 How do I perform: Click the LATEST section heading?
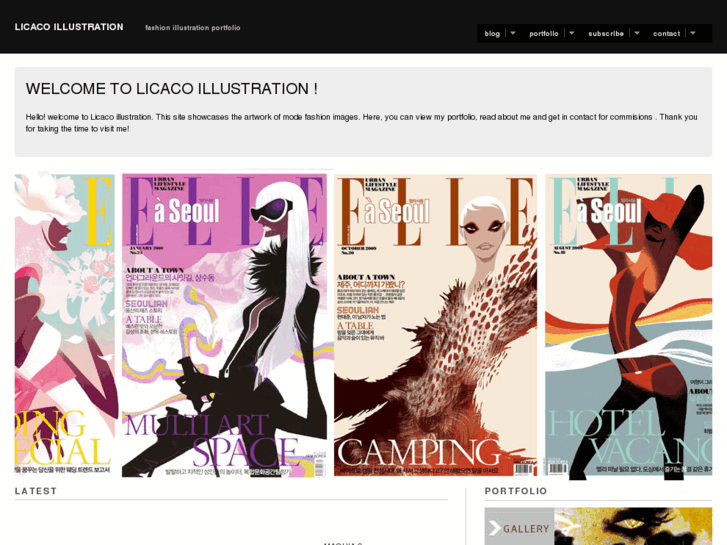(x=36, y=491)
